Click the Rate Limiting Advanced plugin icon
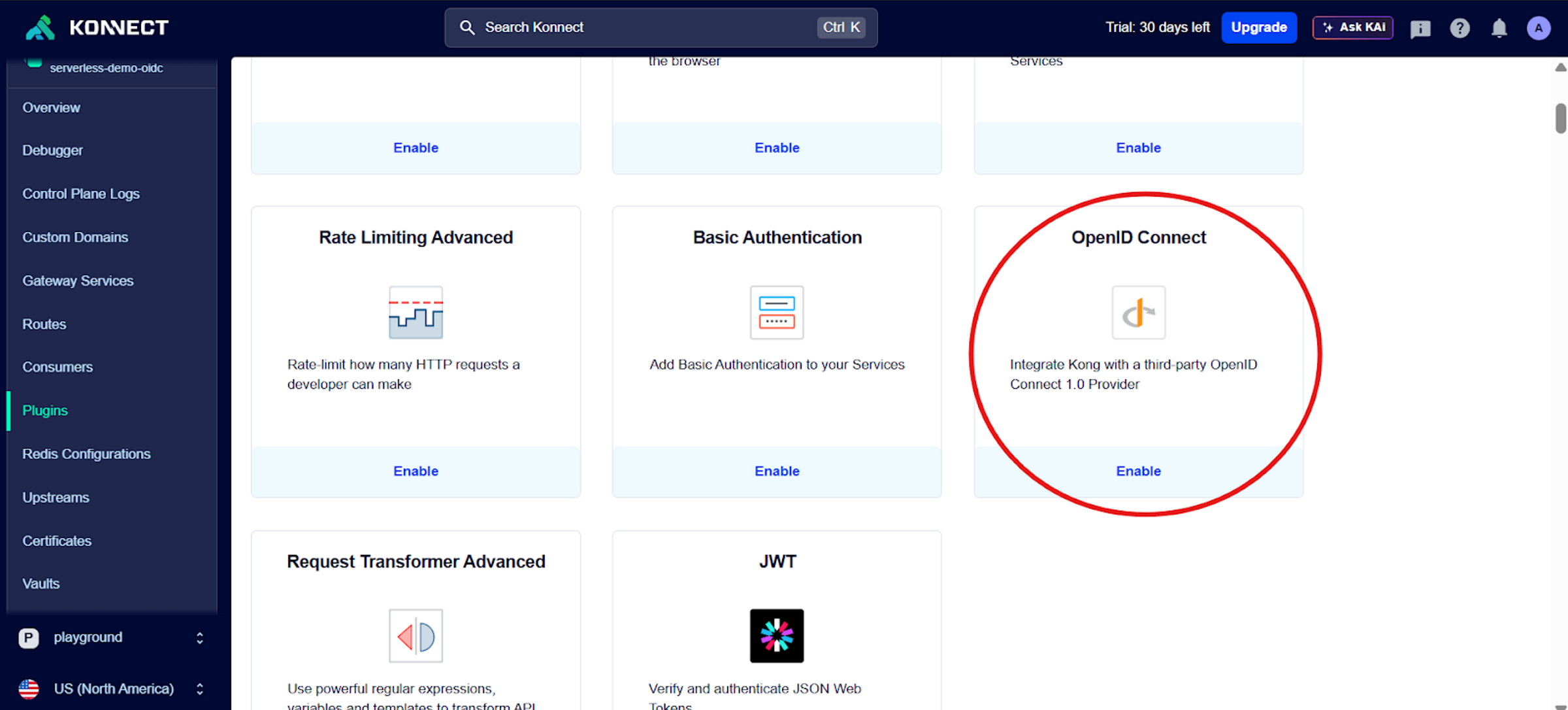This screenshot has width=1568, height=710. [x=416, y=313]
